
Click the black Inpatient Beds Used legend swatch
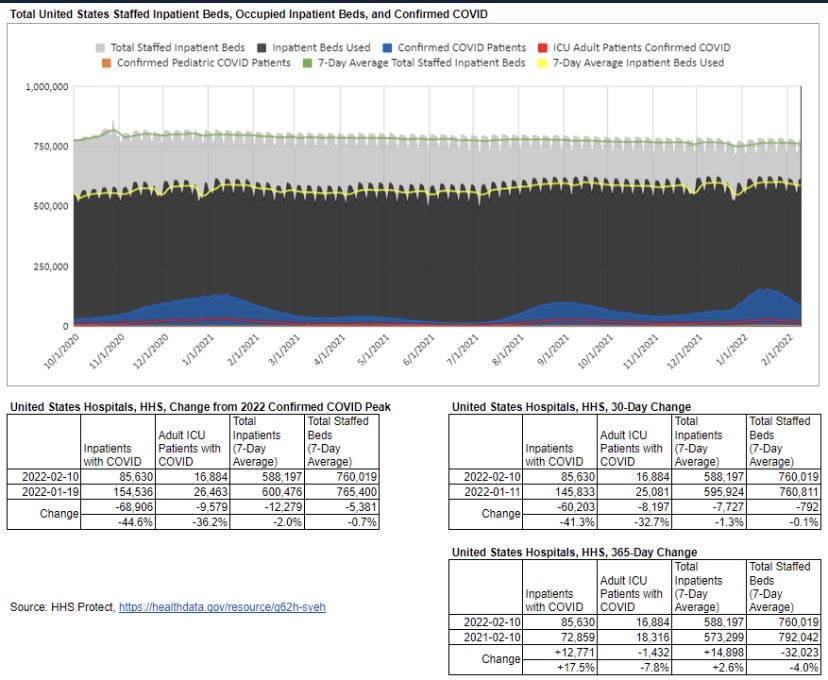(264, 47)
